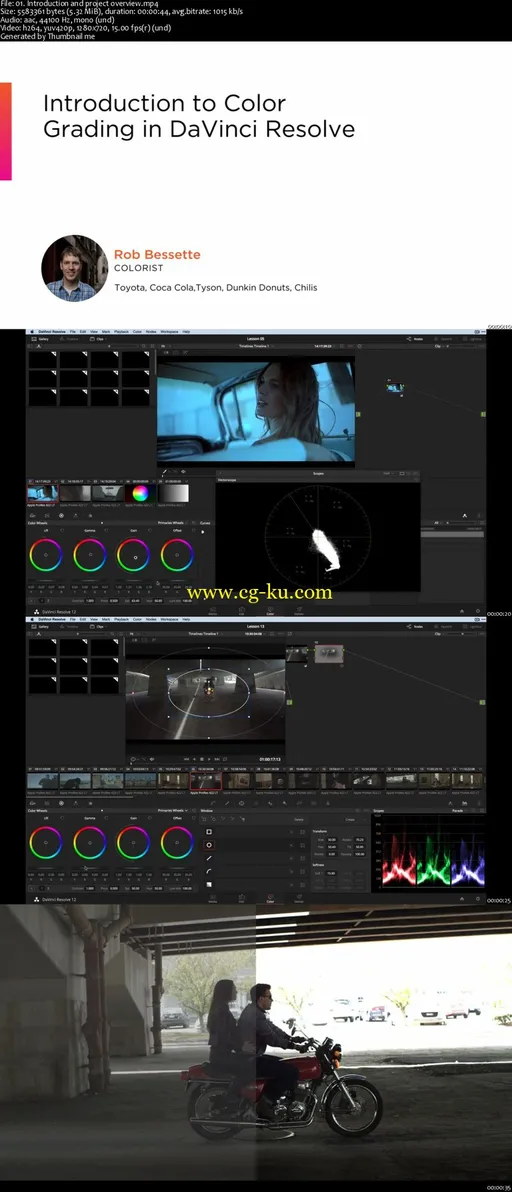Open project settings gear, Lesson 13 screenshot
Viewport: 512px width, 1192px height.
click(478, 898)
